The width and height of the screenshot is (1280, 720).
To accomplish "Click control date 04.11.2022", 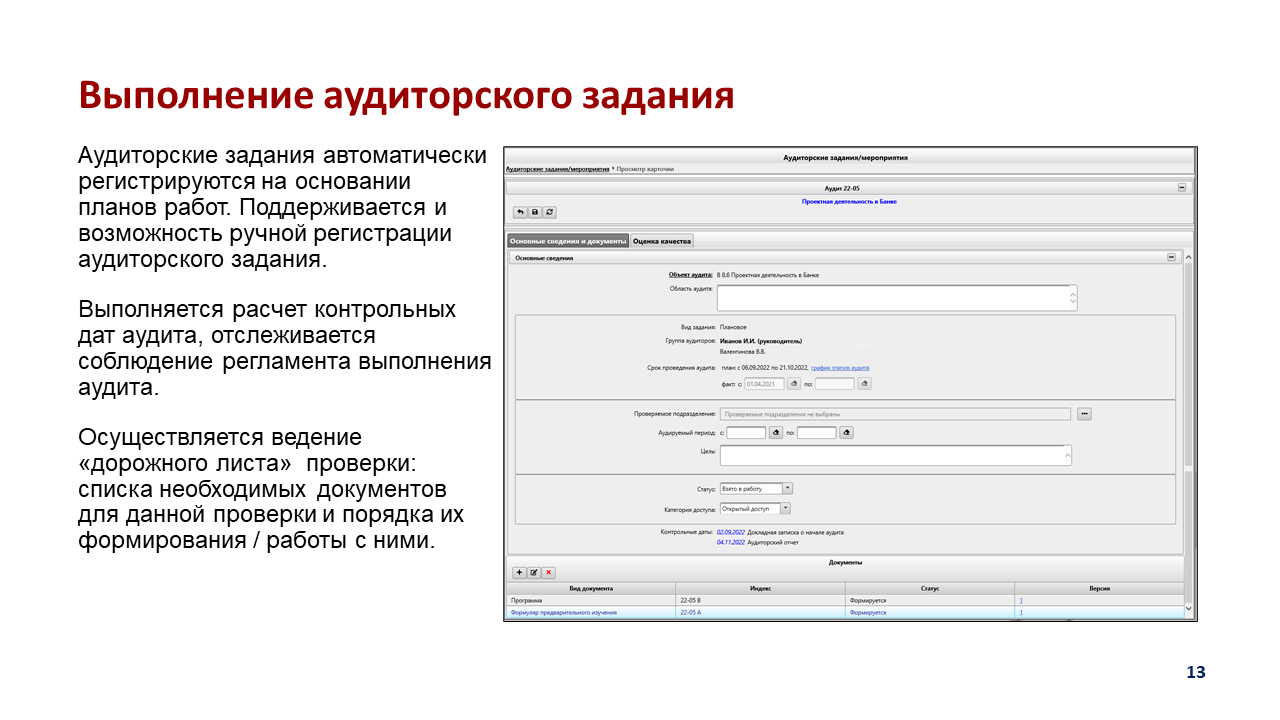I will (x=731, y=542).
